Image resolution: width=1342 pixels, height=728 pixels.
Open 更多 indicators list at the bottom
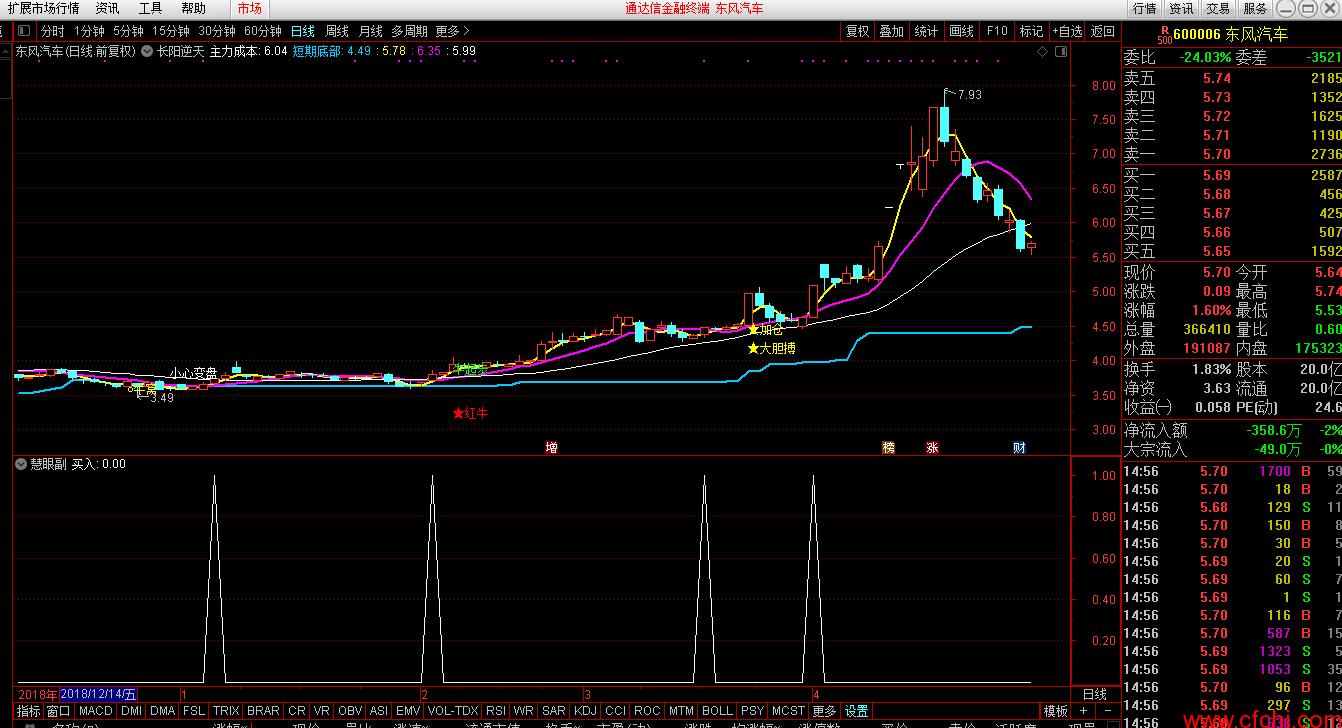[824, 711]
